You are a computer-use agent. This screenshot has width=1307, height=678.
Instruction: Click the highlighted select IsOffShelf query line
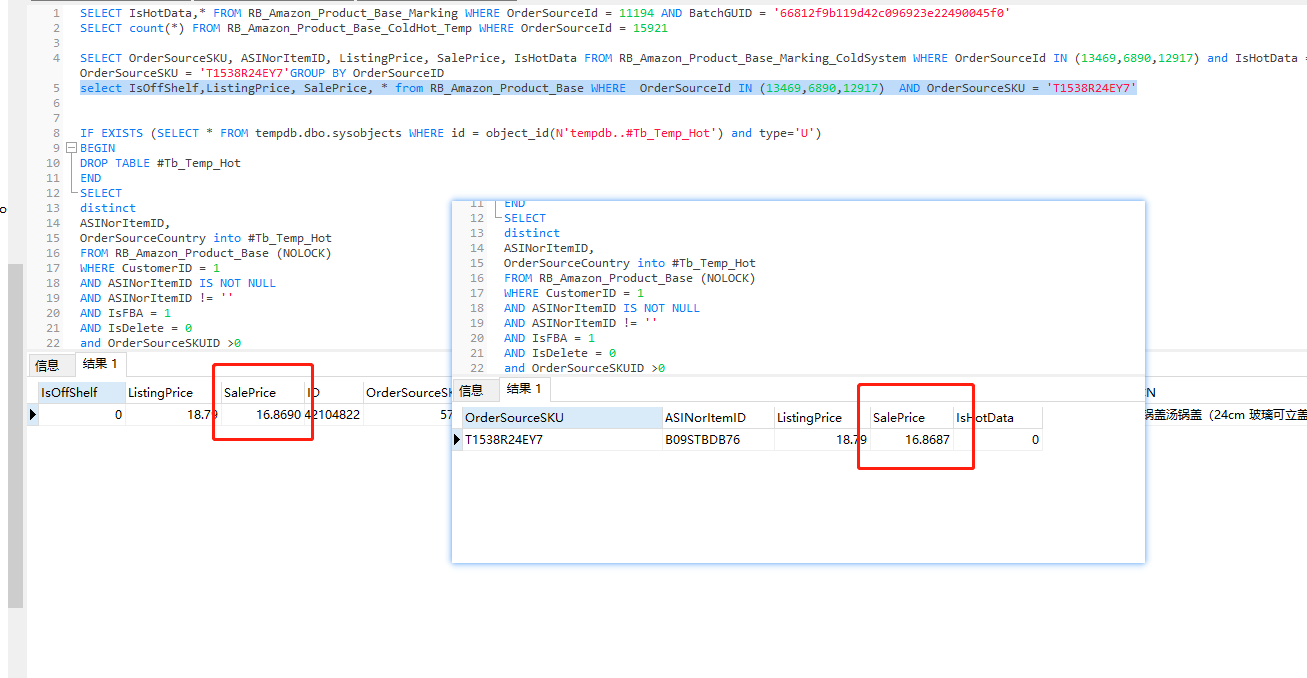tap(608, 88)
